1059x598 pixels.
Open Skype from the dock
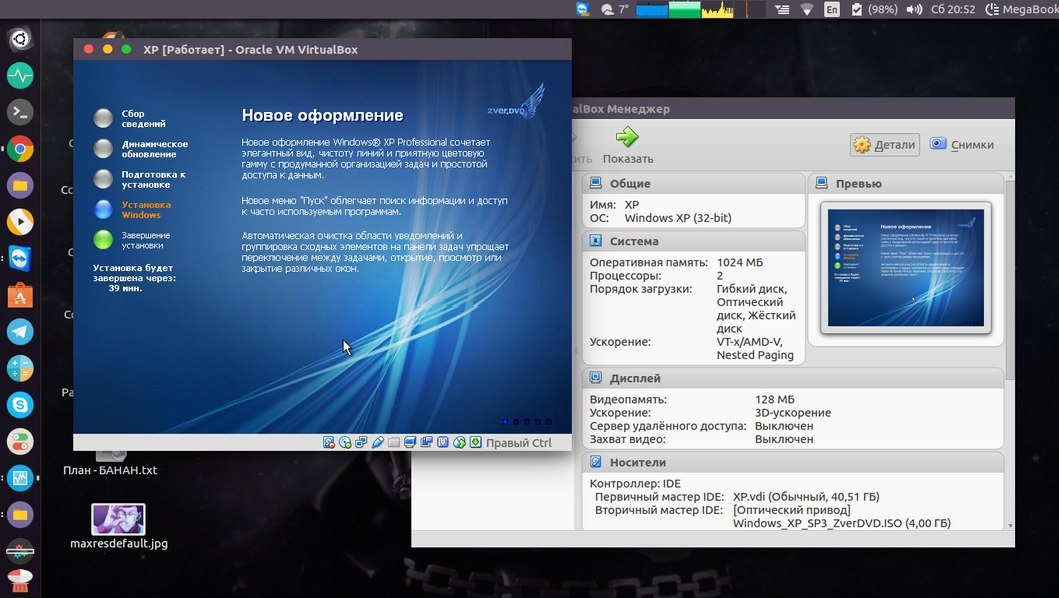pos(20,405)
